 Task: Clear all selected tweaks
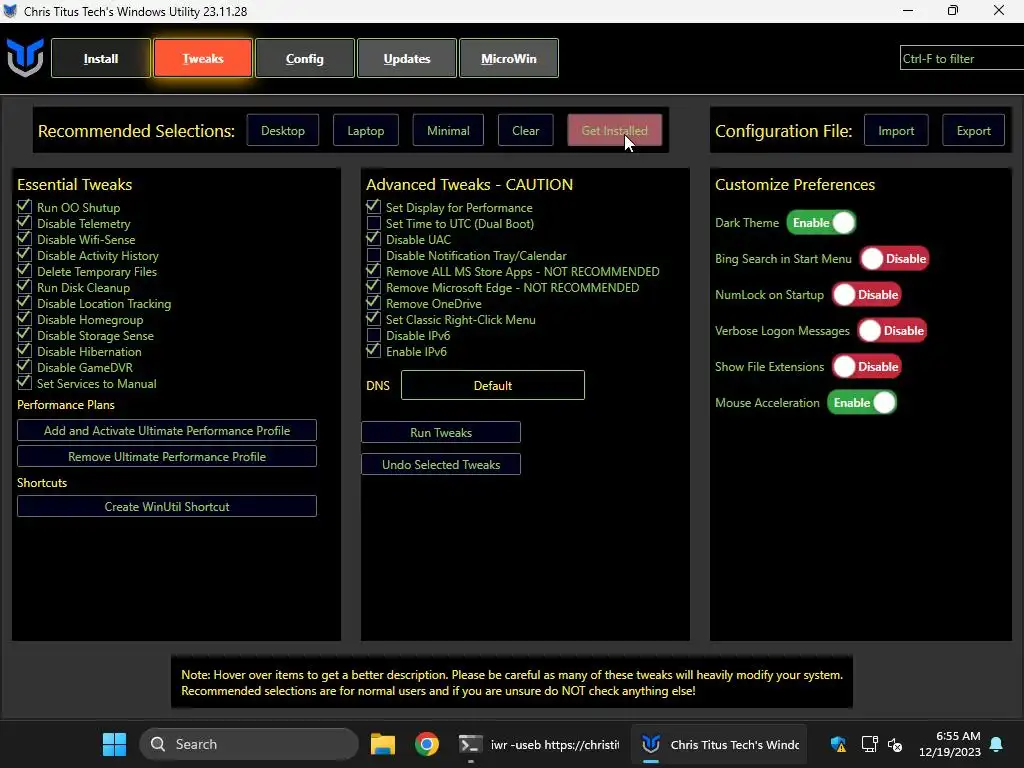point(526,131)
